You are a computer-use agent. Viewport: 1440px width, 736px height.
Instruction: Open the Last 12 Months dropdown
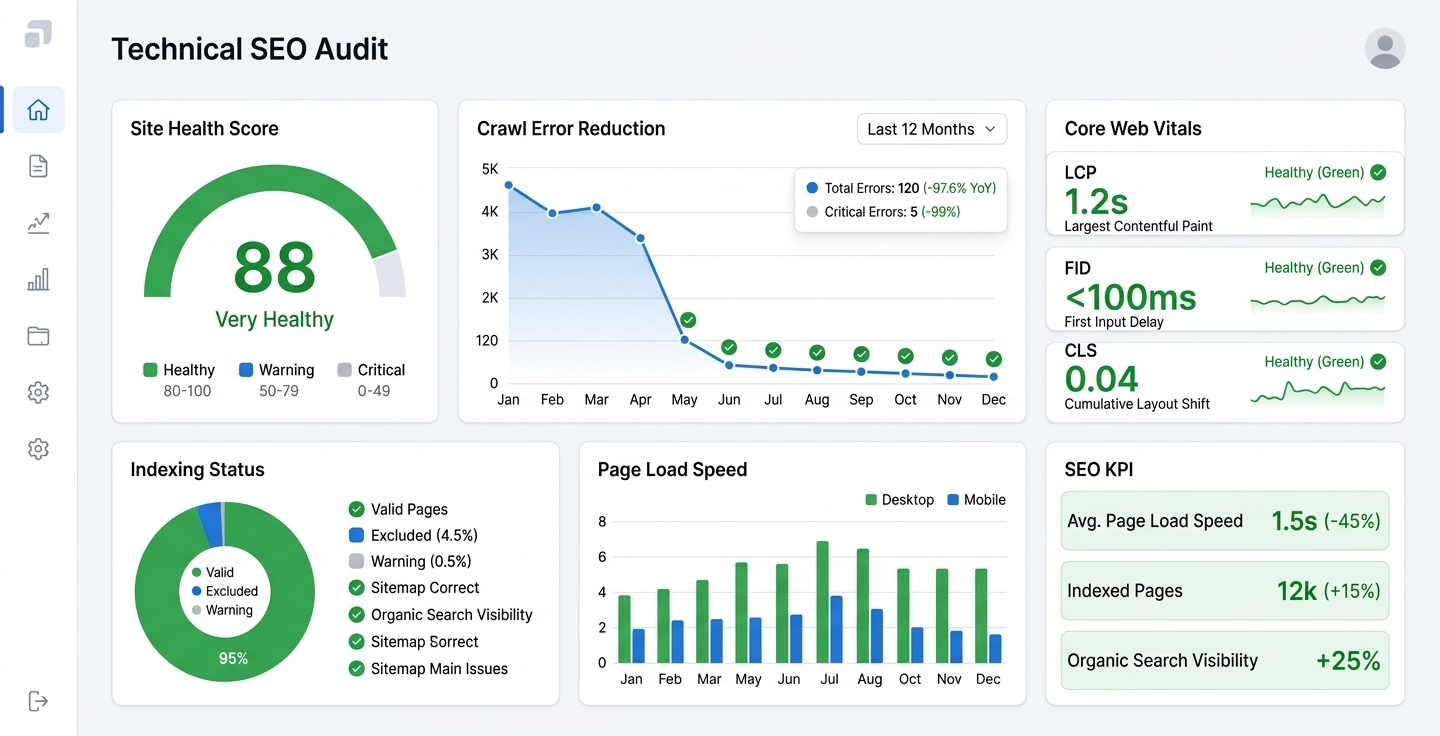[x=932, y=129]
